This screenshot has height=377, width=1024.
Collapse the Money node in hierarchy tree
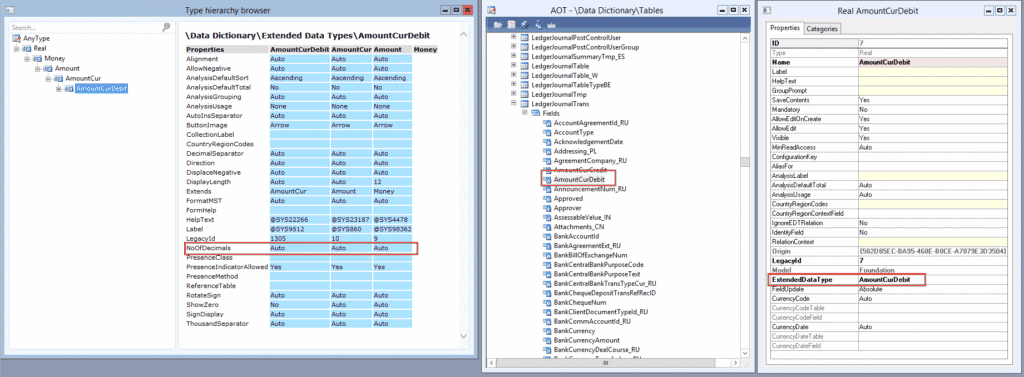coord(28,58)
